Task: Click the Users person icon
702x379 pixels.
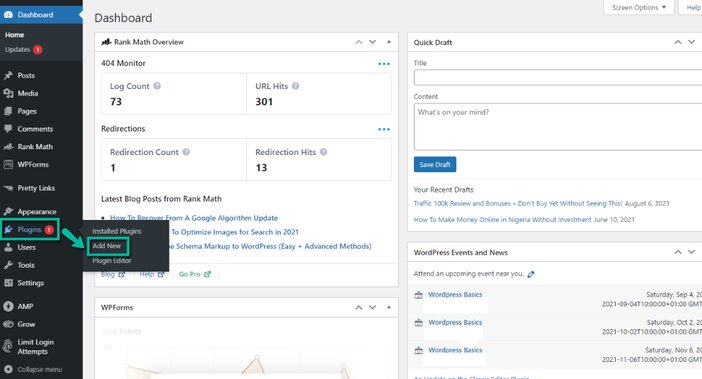Action: (8, 247)
